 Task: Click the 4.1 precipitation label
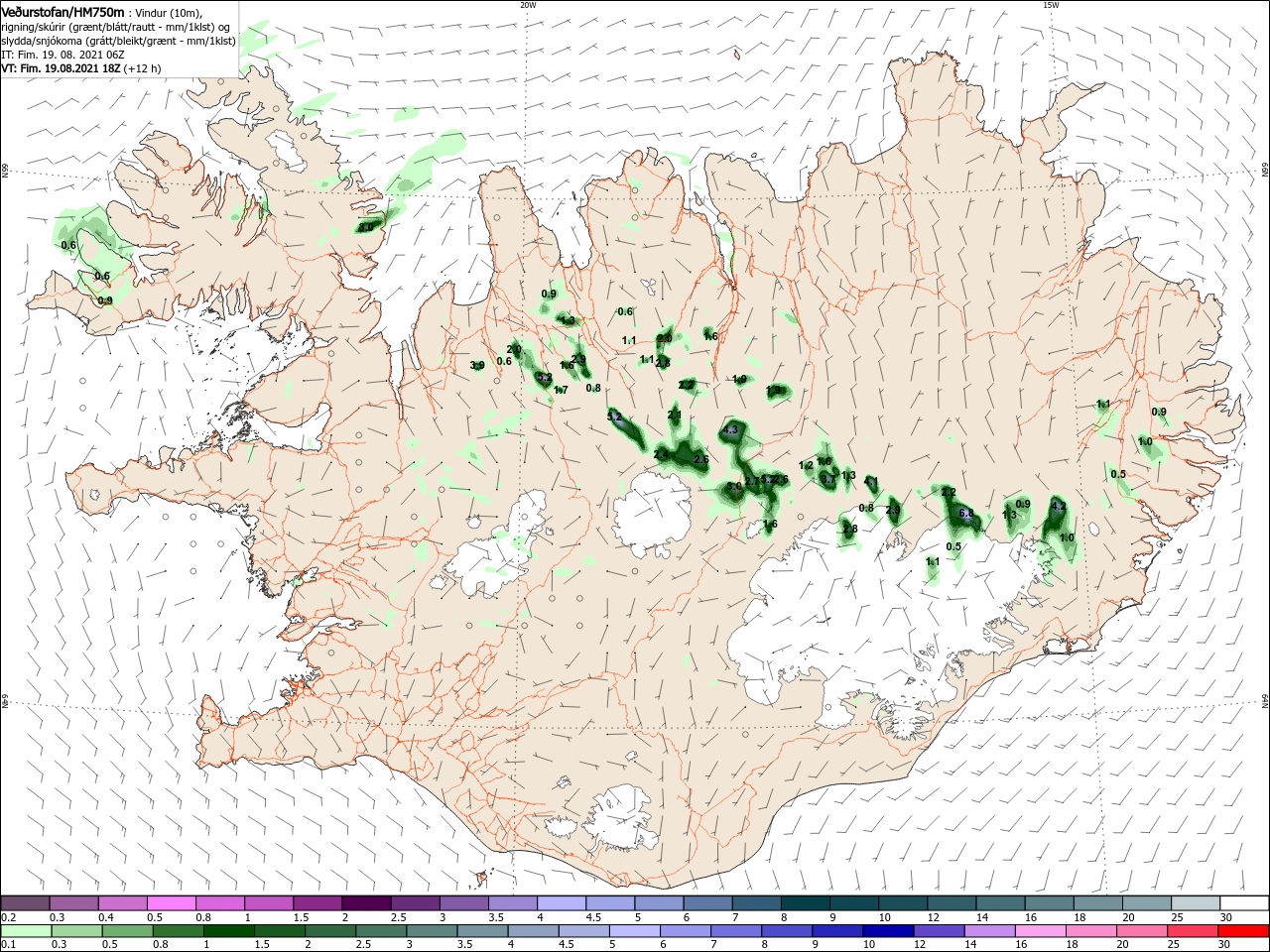pos(871,482)
